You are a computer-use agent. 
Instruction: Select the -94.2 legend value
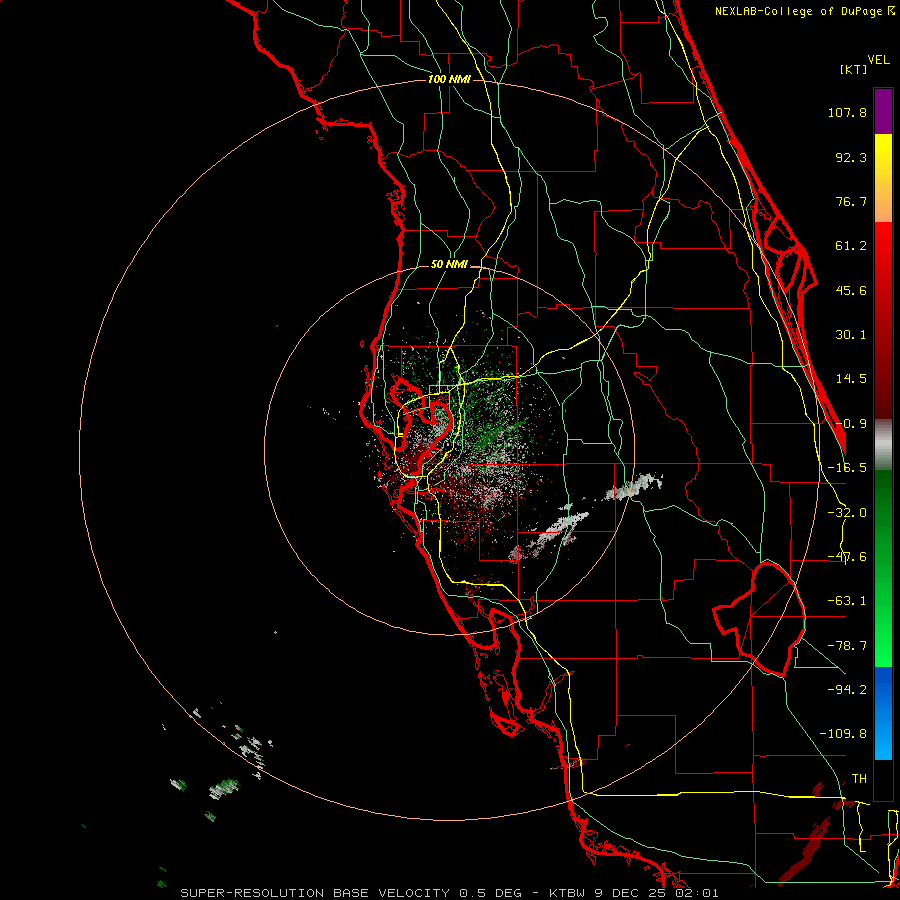(847, 689)
